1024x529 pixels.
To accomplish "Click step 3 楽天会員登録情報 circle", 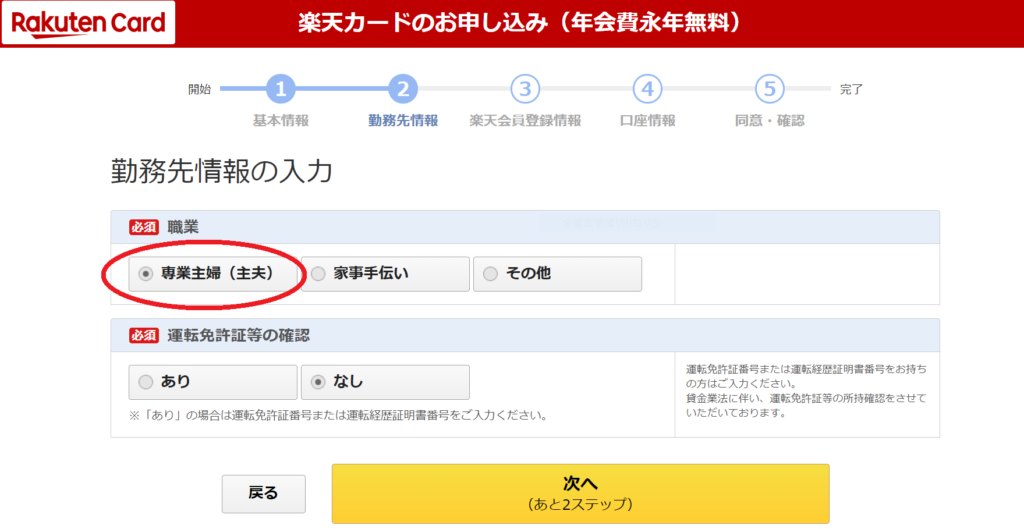I will tap(525, 89).
